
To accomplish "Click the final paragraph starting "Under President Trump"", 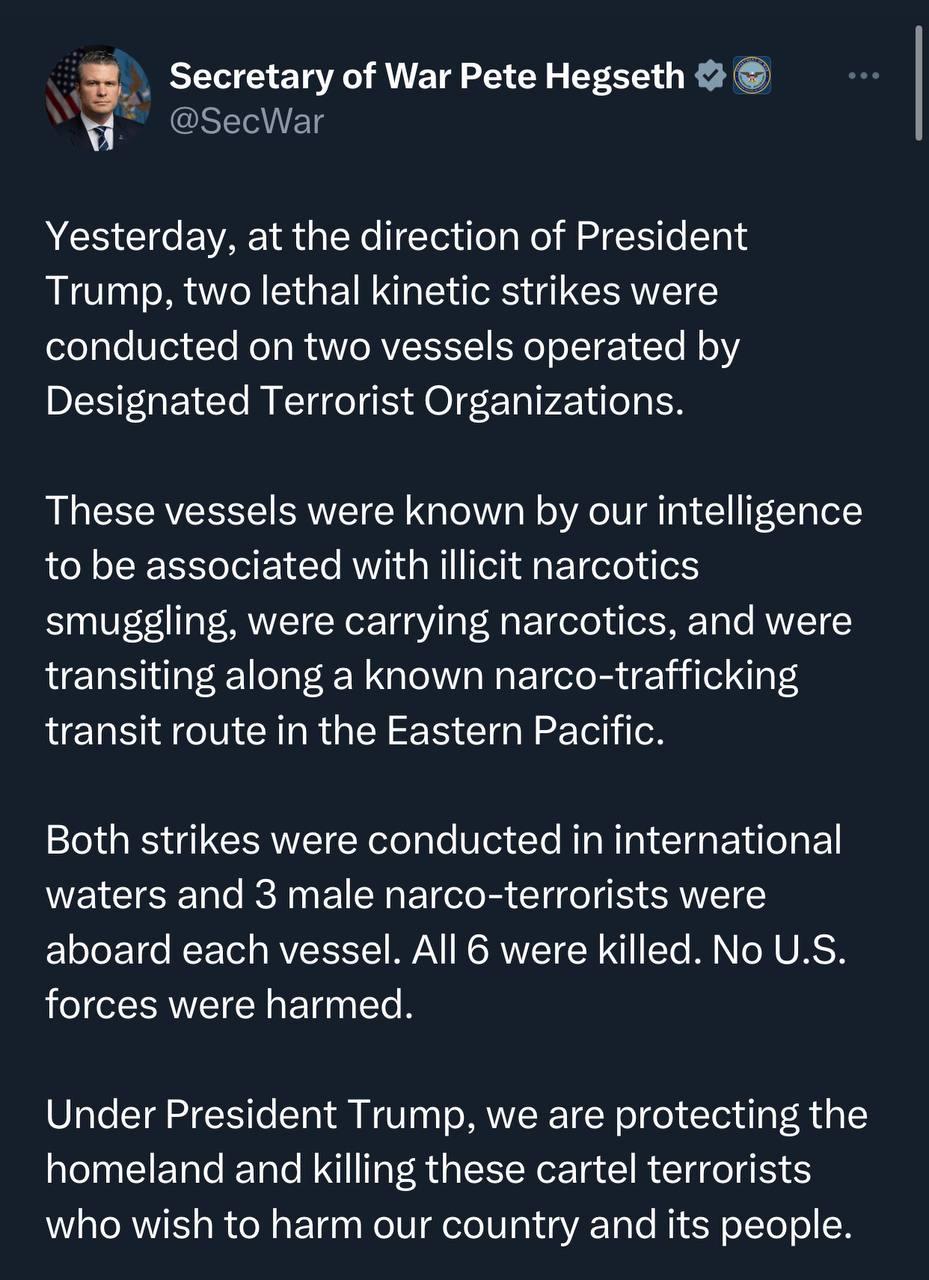I will (x=456, y=1169).
